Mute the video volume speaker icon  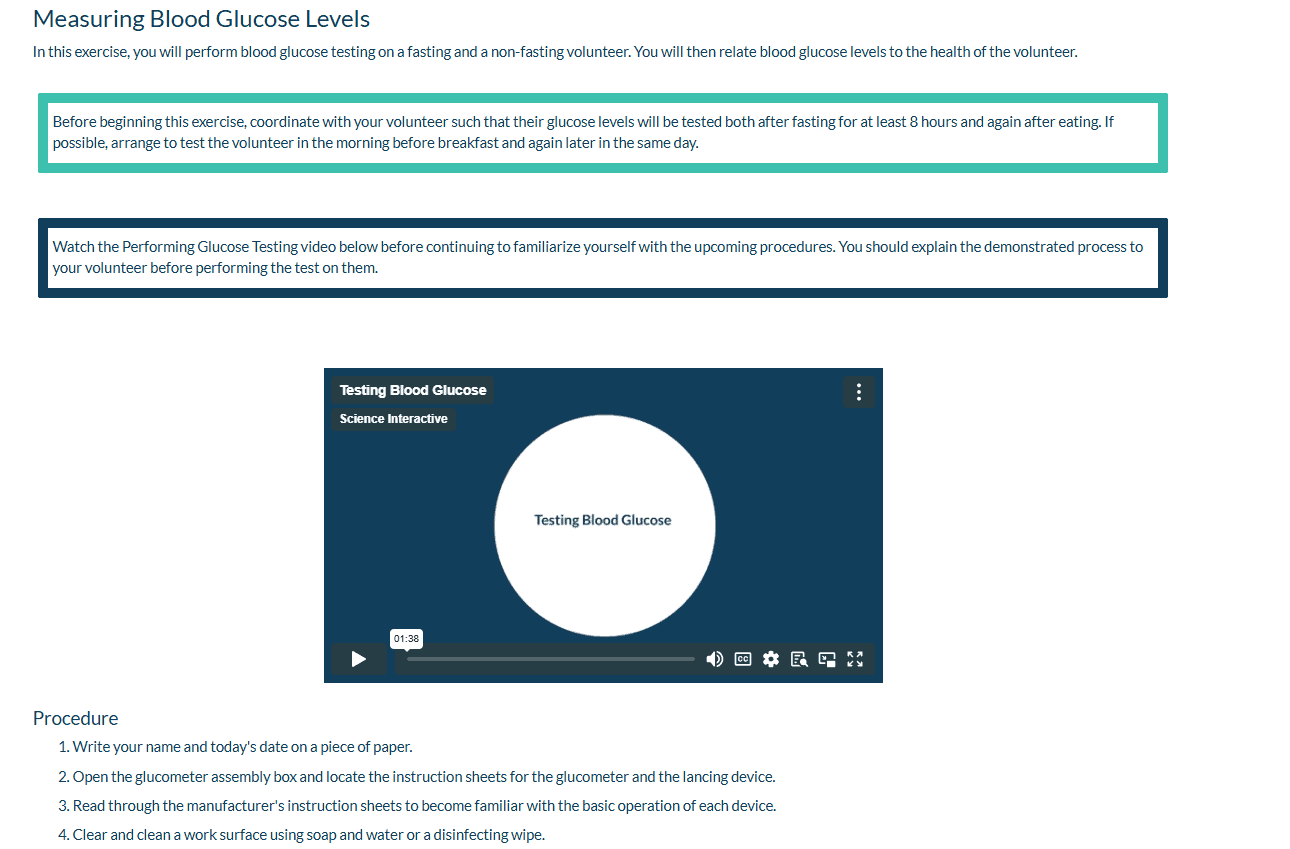[715, 659]
